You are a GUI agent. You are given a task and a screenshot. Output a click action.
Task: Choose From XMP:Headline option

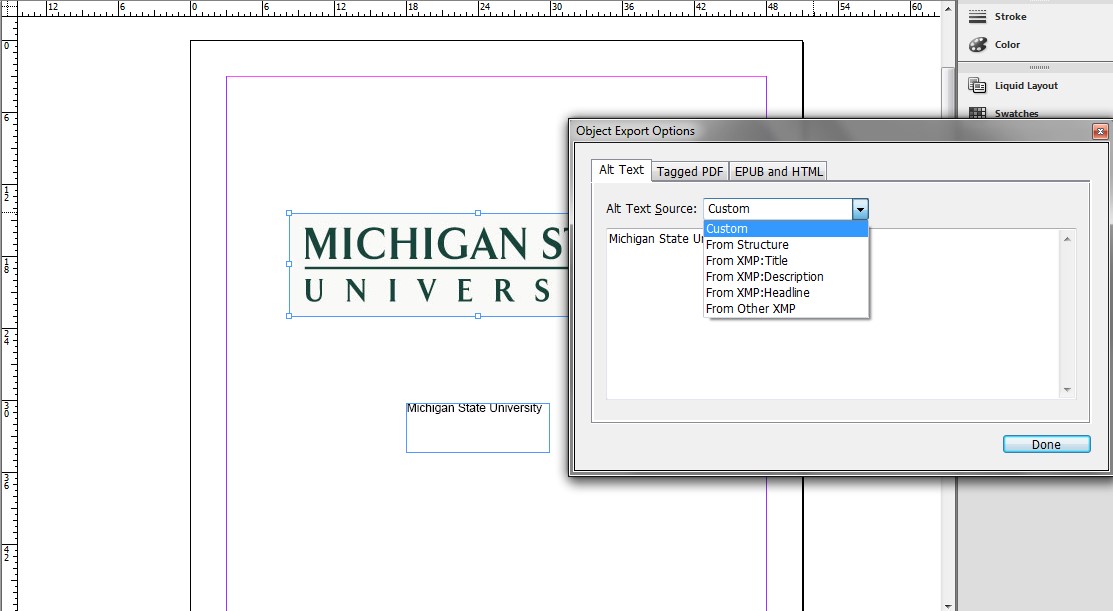coord(786,292)
